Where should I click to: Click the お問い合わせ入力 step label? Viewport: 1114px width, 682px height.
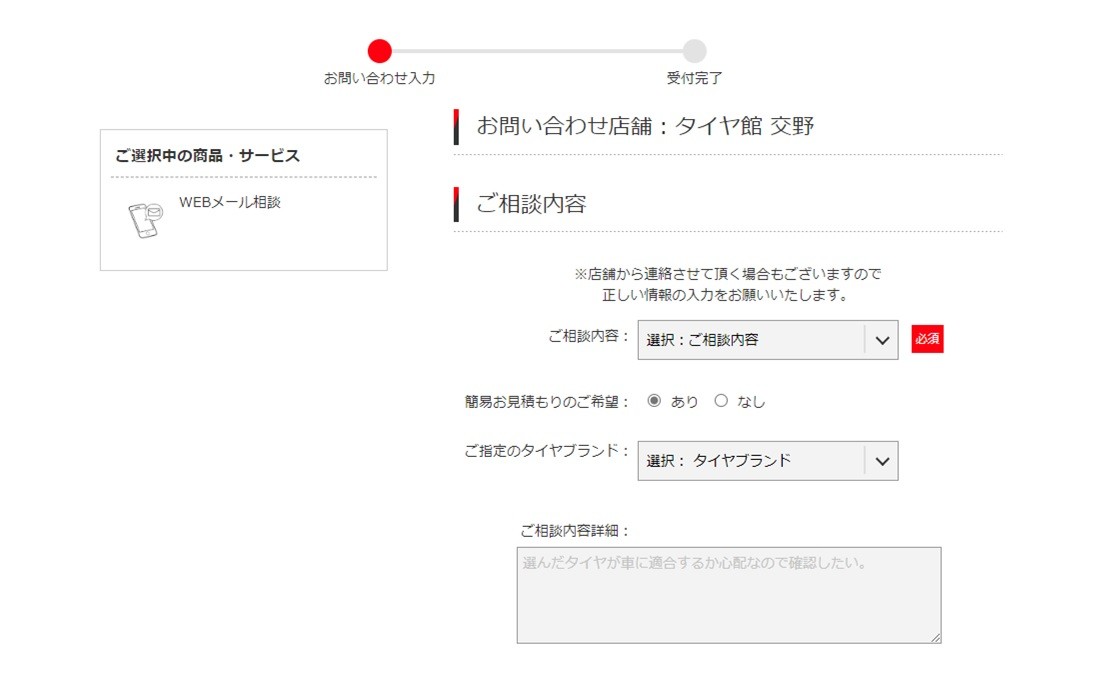click(x=379, y=78)
